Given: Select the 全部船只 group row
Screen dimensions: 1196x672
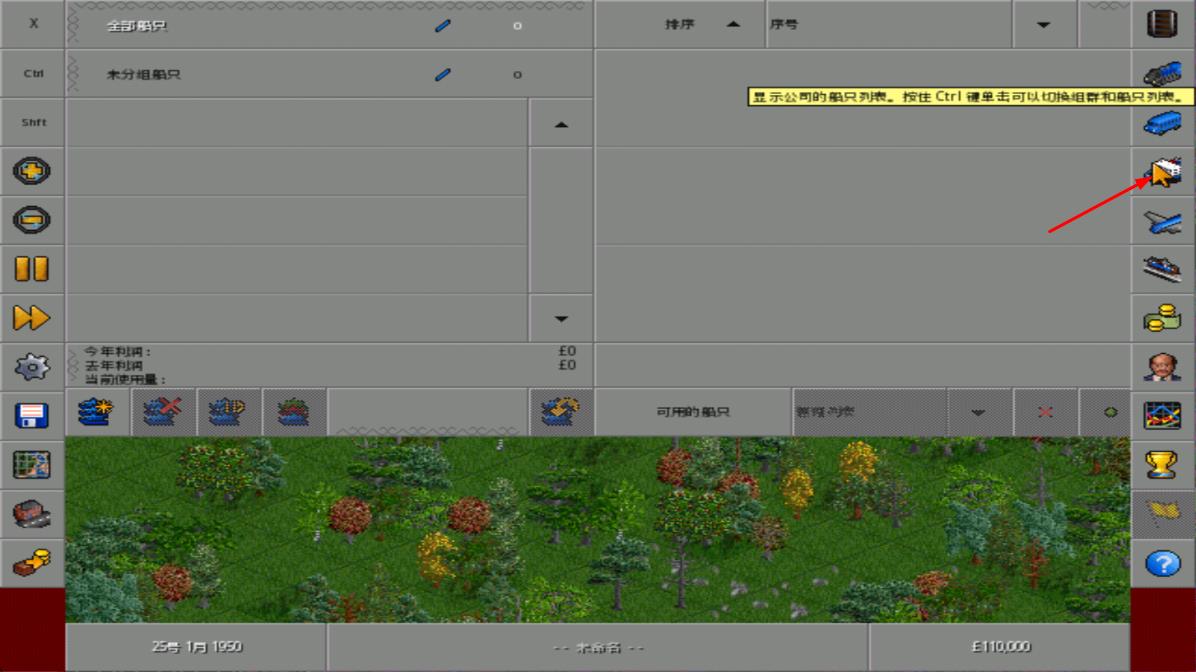Looking at the screenshot, I should [250, 25].
